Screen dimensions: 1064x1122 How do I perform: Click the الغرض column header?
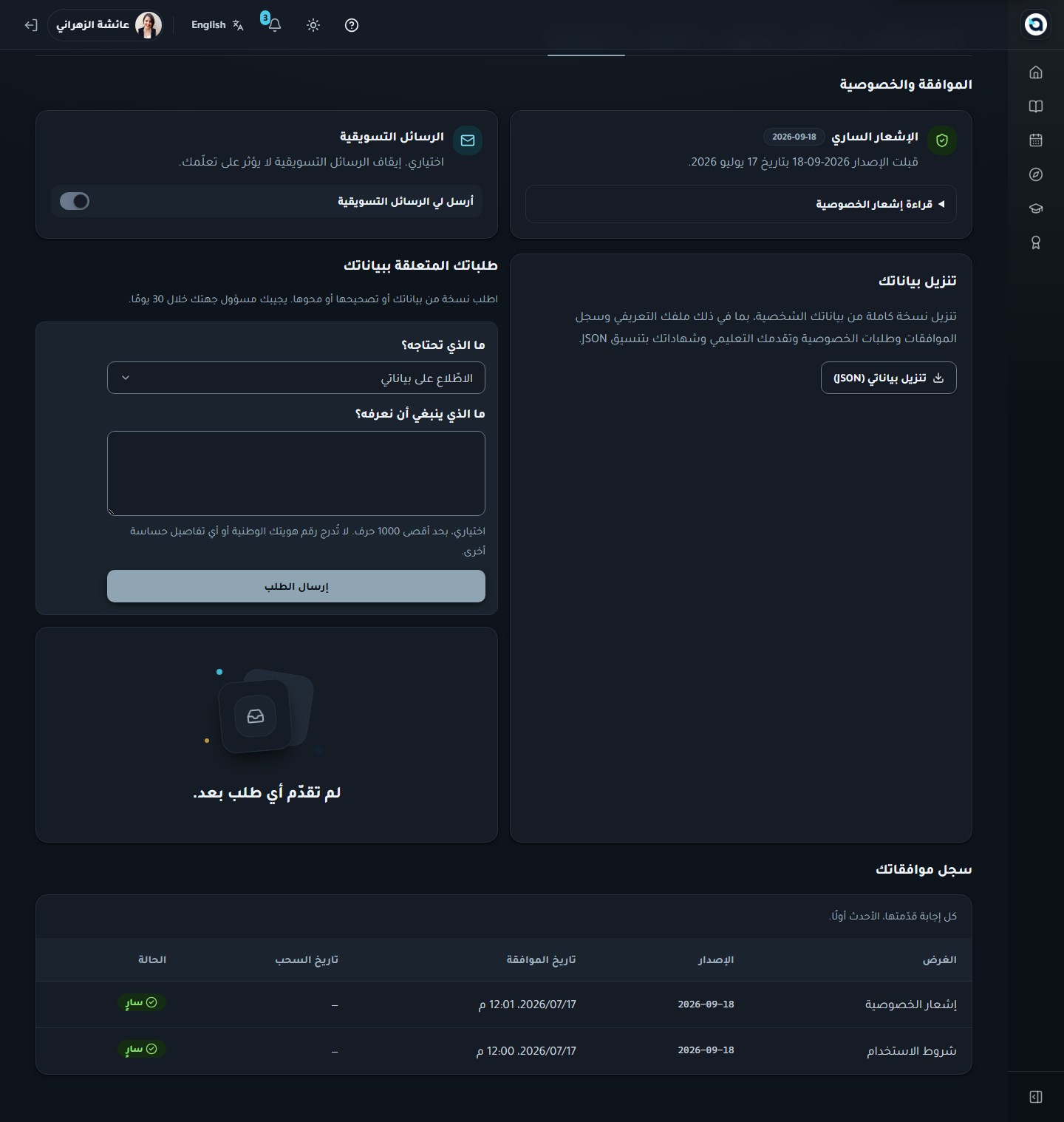[x=939, y=959]
